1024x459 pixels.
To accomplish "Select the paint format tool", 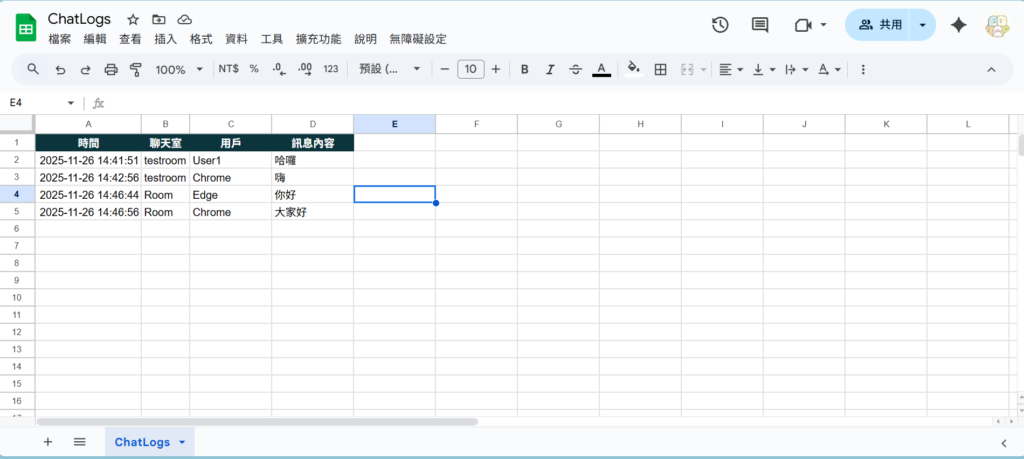I will pyautogui.click(x=137, y=69).
